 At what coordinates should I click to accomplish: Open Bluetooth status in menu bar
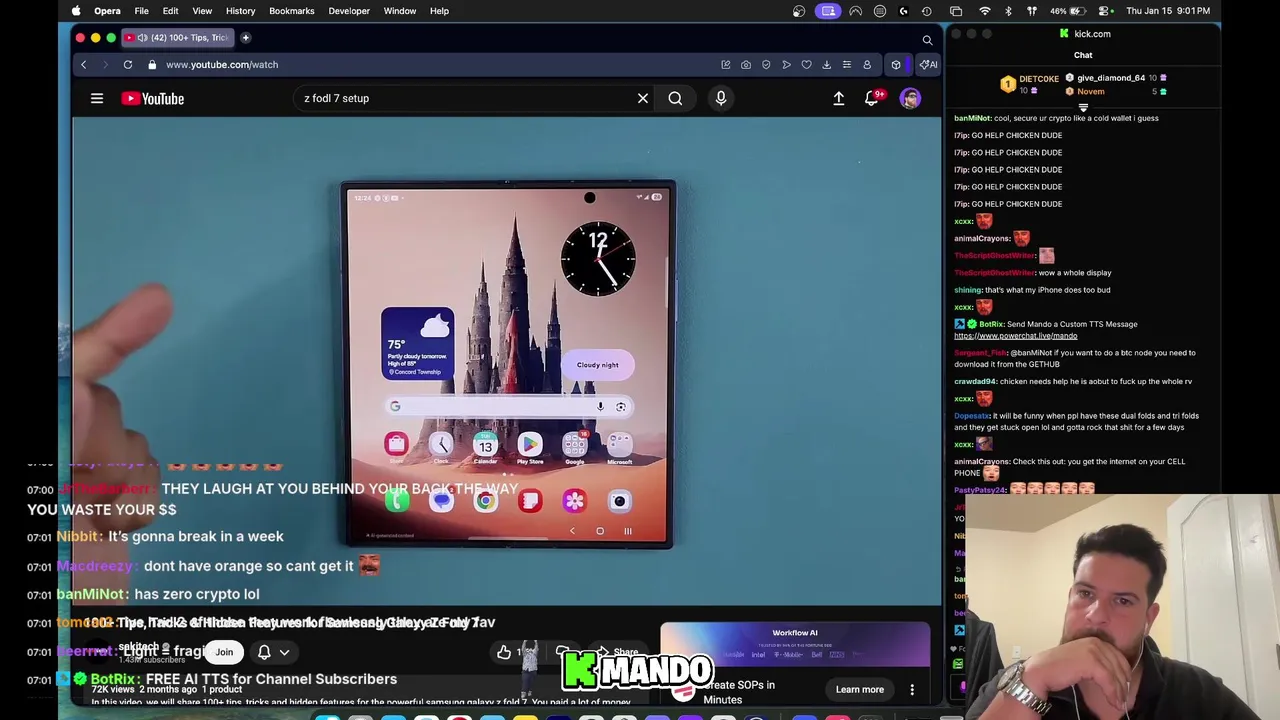pyautogui.click(x=1008, y=11)
